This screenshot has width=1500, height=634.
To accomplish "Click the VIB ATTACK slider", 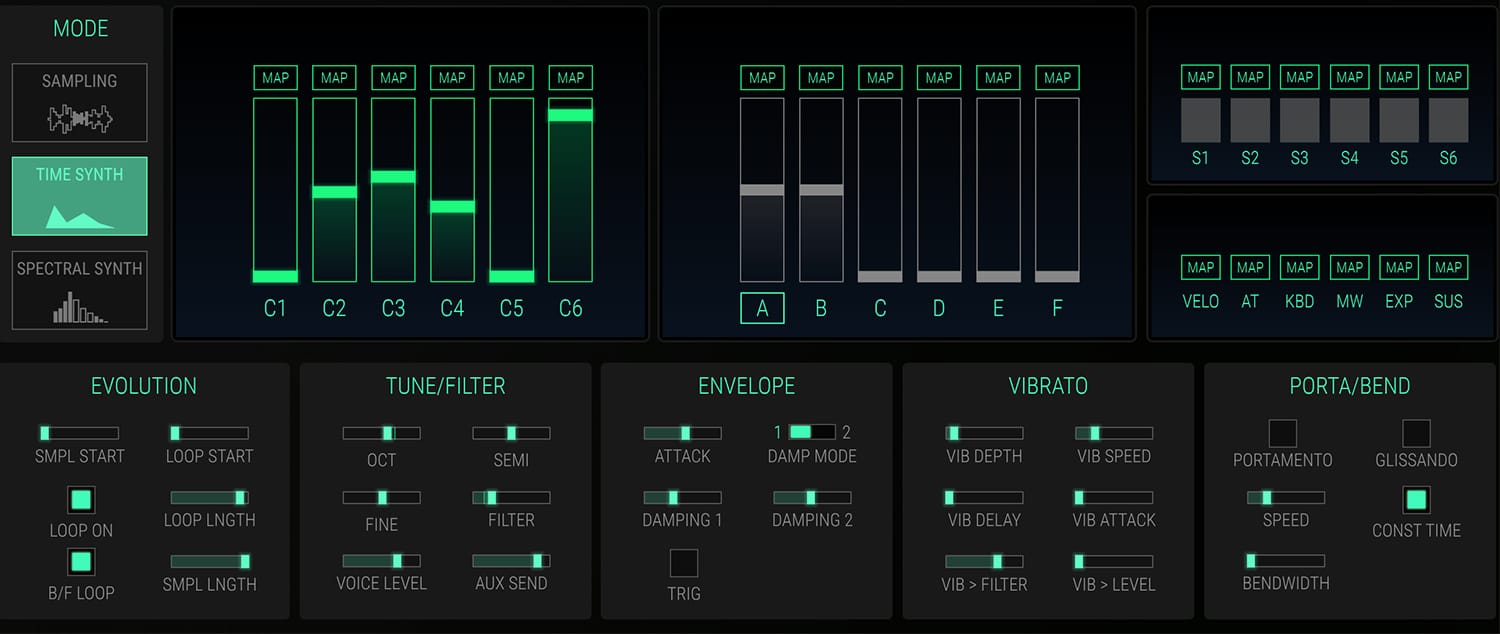I will point(1114,497).
